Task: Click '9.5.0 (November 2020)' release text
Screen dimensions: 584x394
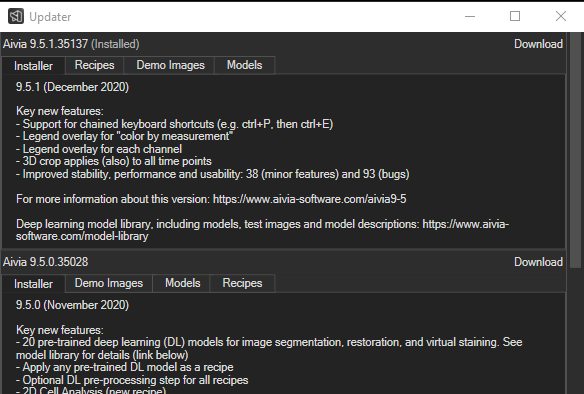Action: (72, 305)
